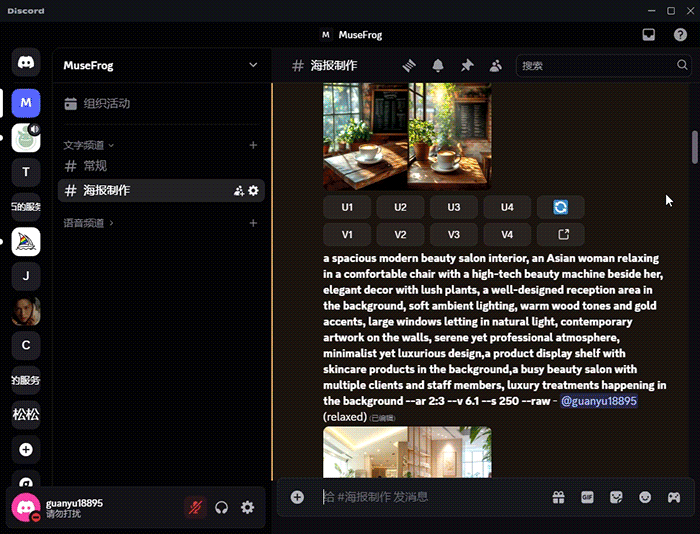
Task: Open the gift Nitro icon
Action: 558,497
